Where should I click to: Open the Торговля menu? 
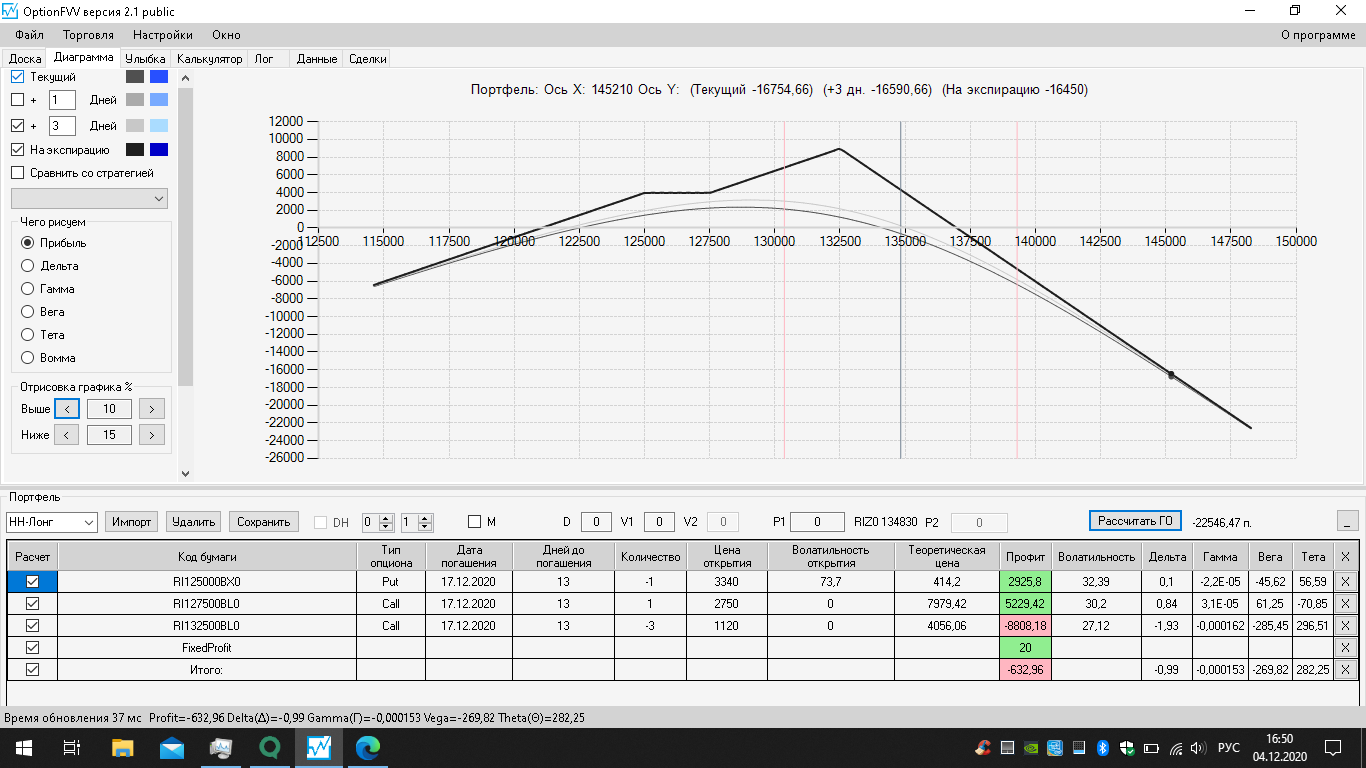[88, 35]
